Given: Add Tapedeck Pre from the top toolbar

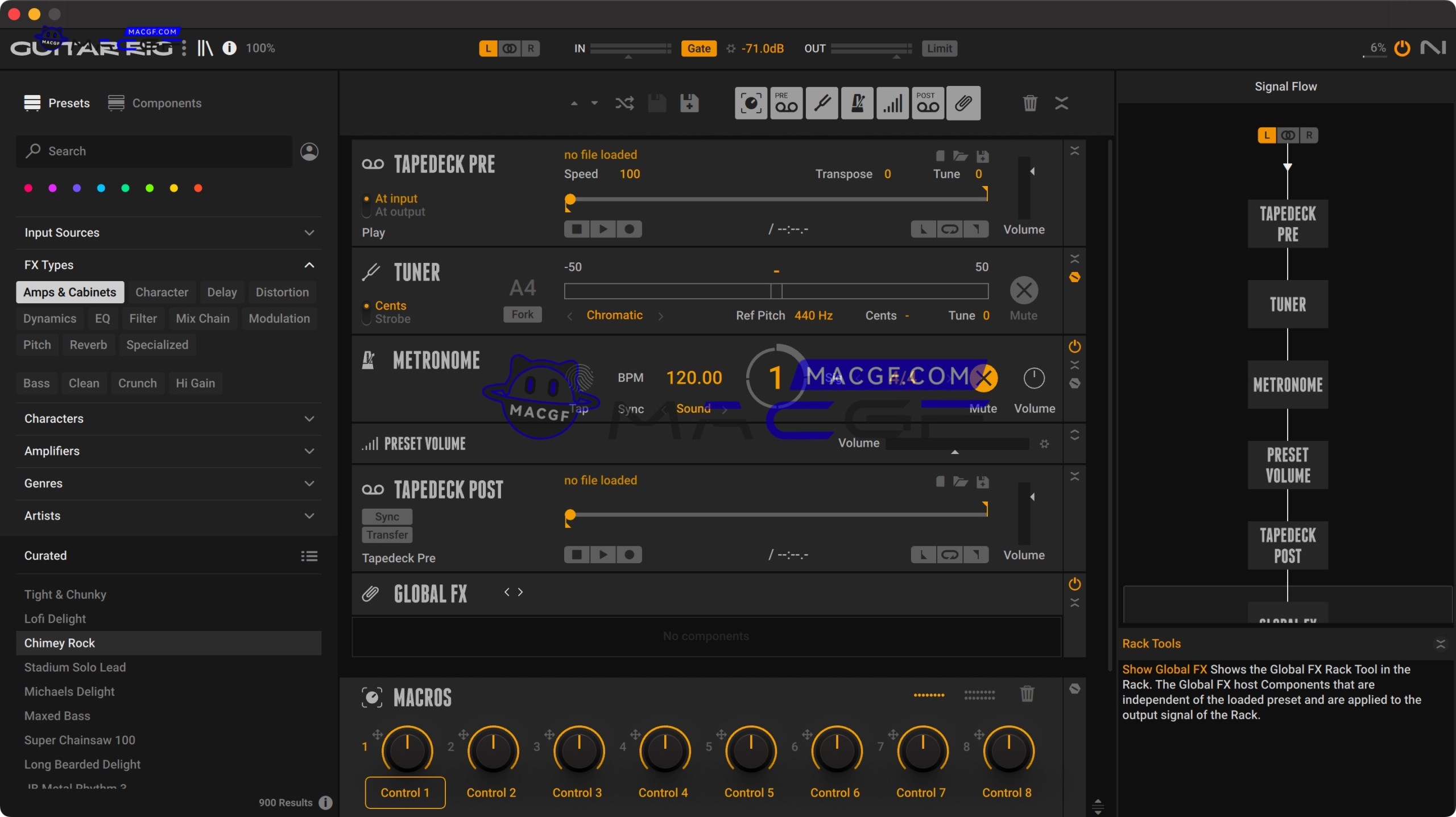Looking at the screenshot, I should 785,103.
